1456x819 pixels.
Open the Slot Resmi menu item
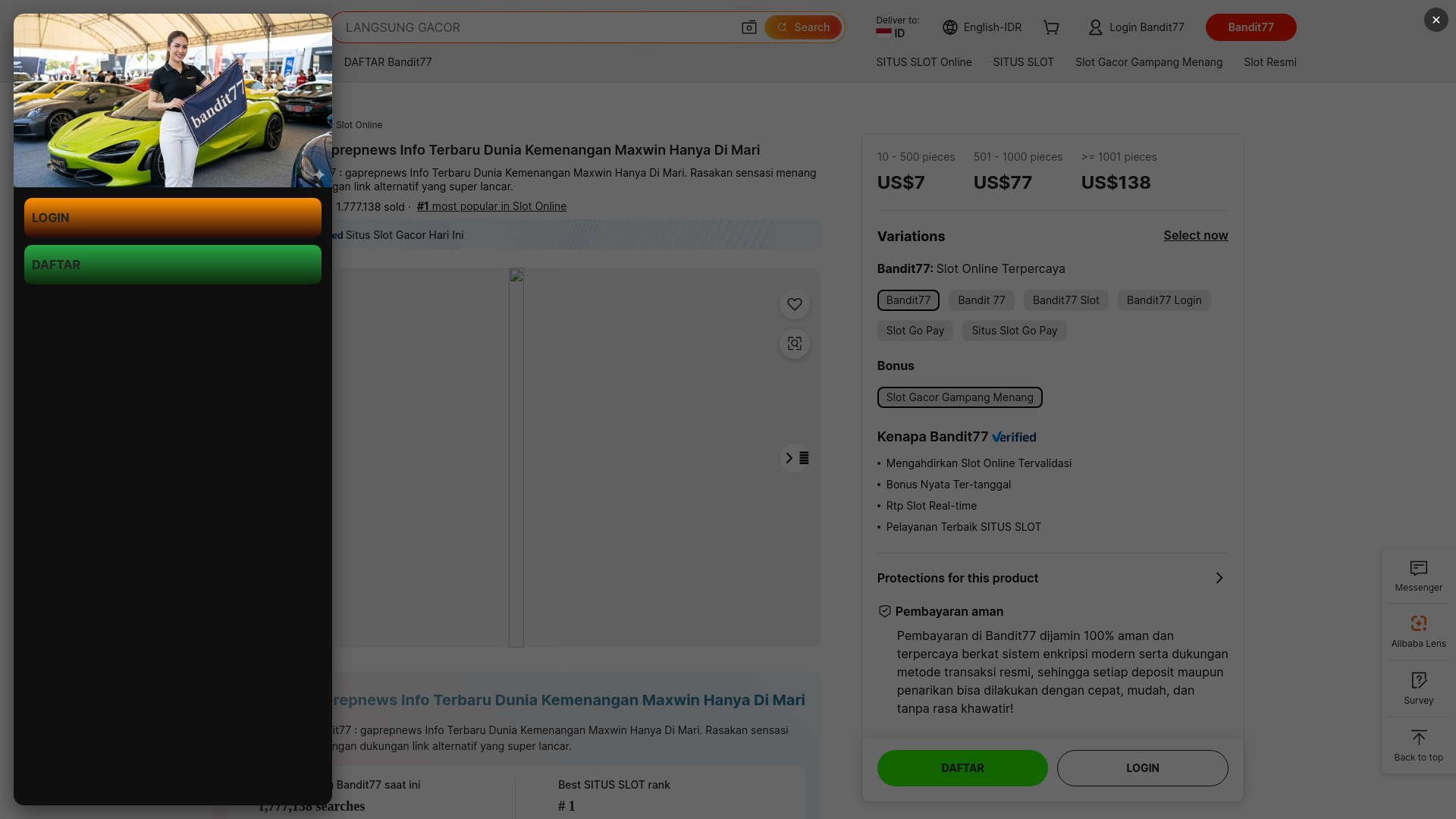pyautogui.click(x=1269, y=62)
